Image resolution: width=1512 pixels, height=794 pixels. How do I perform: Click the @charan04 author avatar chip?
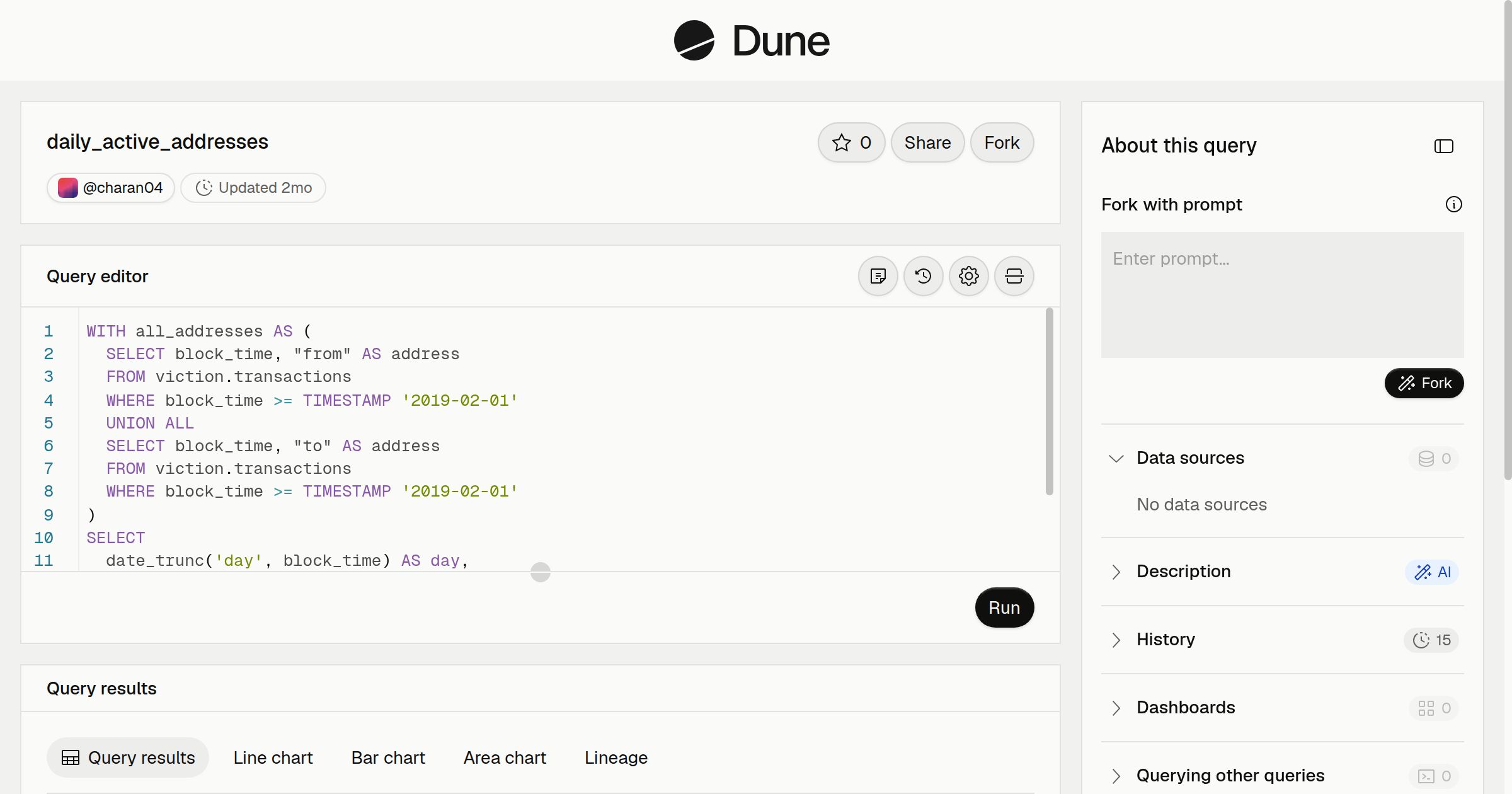pyautogui.click(x=111, y=188)
